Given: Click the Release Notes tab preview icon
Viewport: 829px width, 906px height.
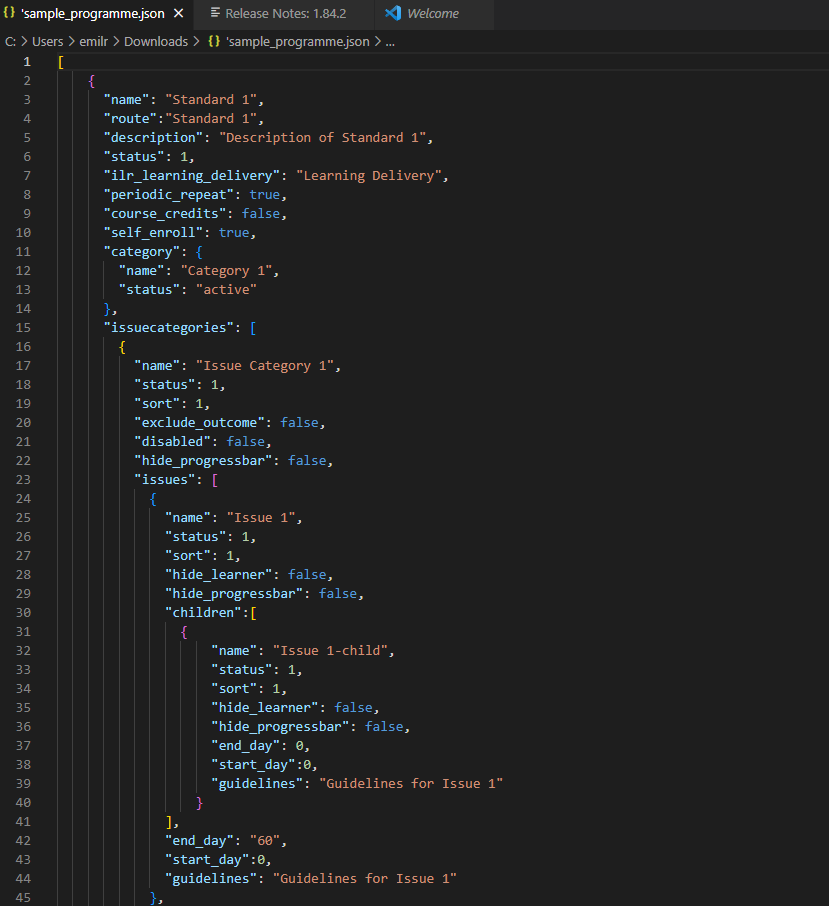Looking at the screenshot, I should point(215,13).
